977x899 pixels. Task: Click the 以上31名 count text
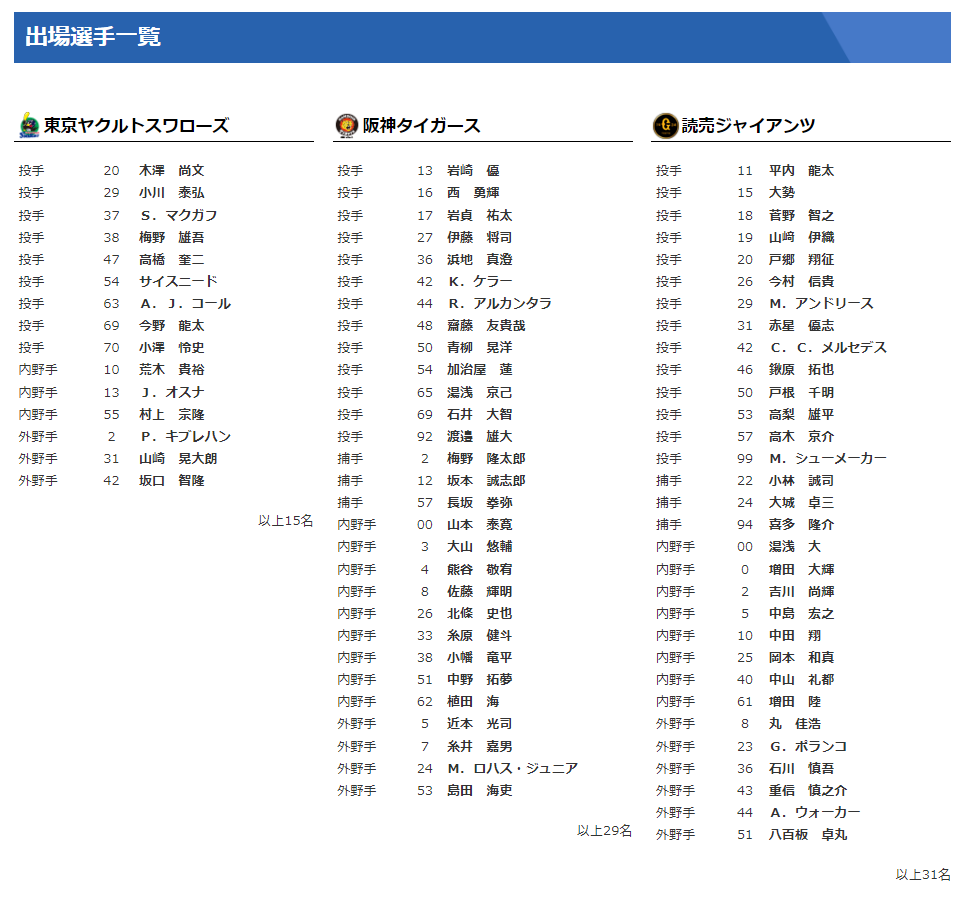[923, 875]
